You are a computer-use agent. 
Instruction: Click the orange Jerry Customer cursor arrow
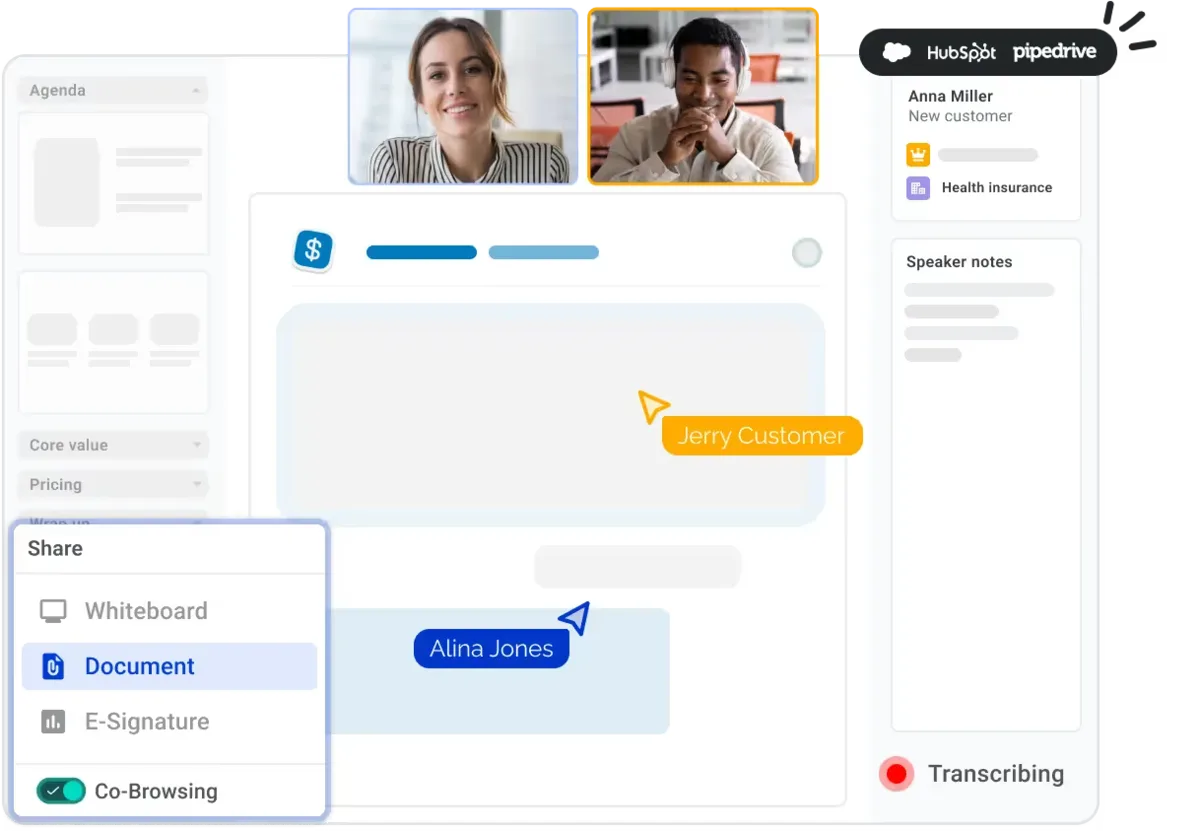pos(652,405)
